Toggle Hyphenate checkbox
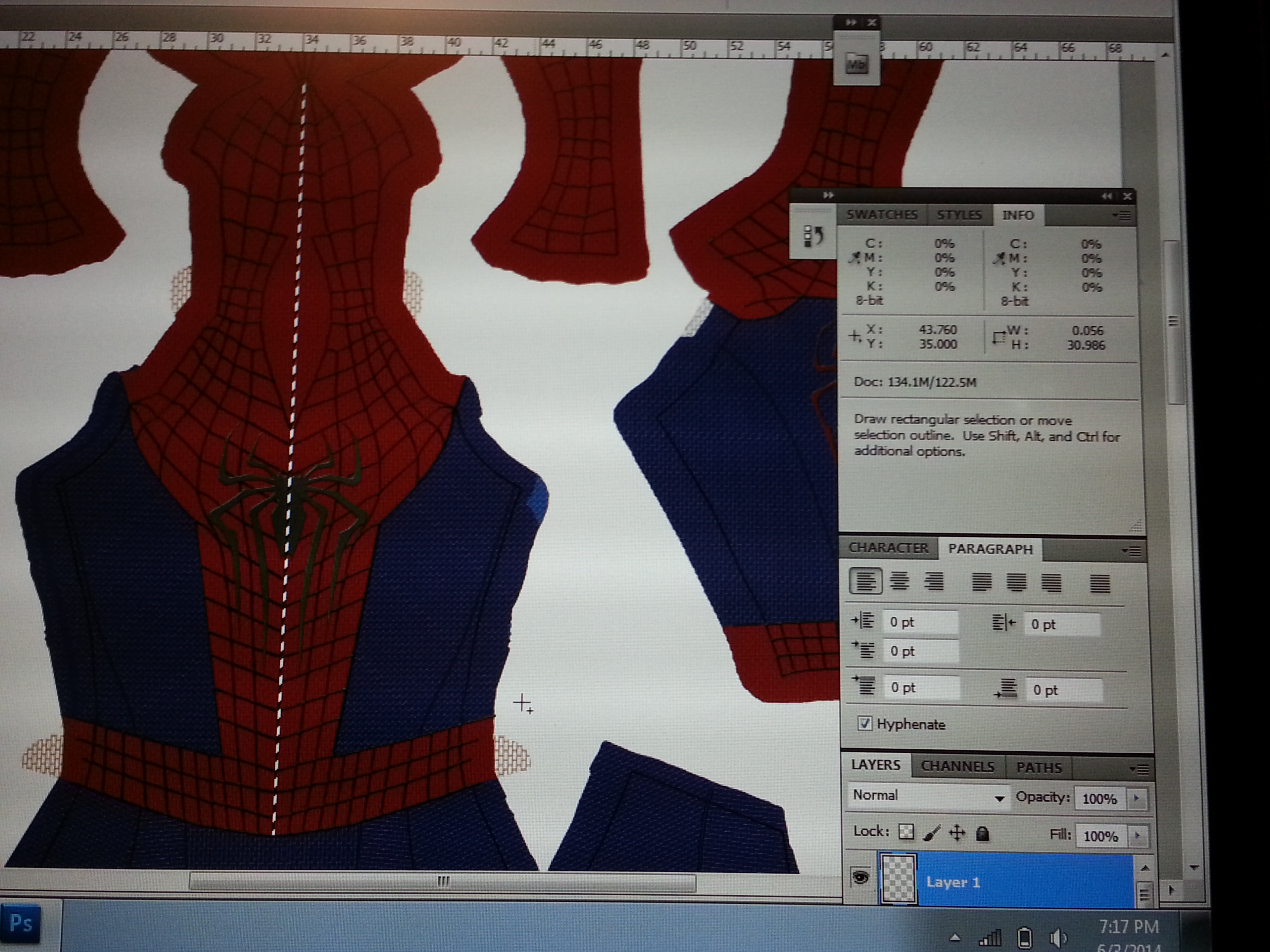Image resolution: width=1270 pixels, height=952 pixels. pyautogui.click(x=864, y=723)
